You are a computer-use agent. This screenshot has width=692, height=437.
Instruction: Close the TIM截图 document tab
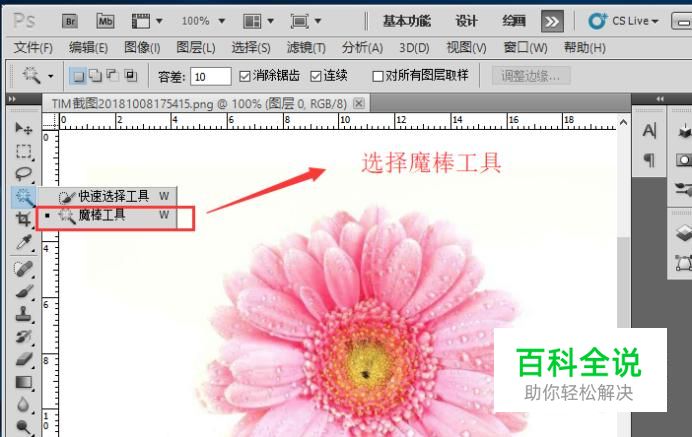359,103
